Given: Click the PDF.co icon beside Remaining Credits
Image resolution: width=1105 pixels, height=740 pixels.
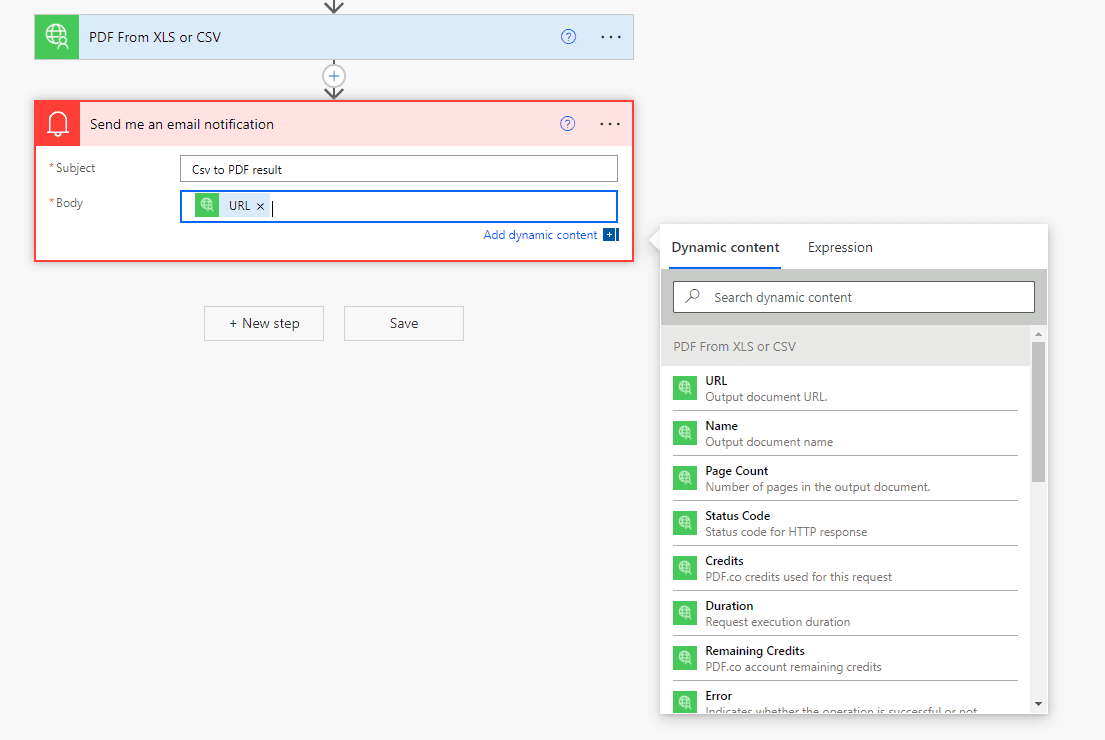Looking at the screenshot, I should coord(685,657).
